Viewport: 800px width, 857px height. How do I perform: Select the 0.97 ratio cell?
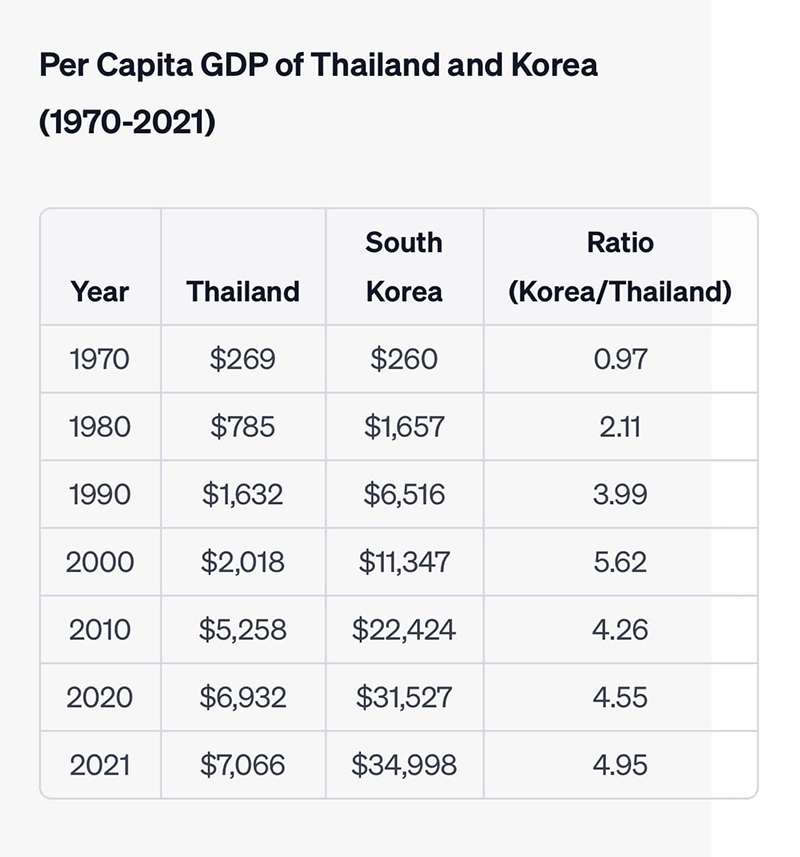pyautogui.click(x=620, y=359)
